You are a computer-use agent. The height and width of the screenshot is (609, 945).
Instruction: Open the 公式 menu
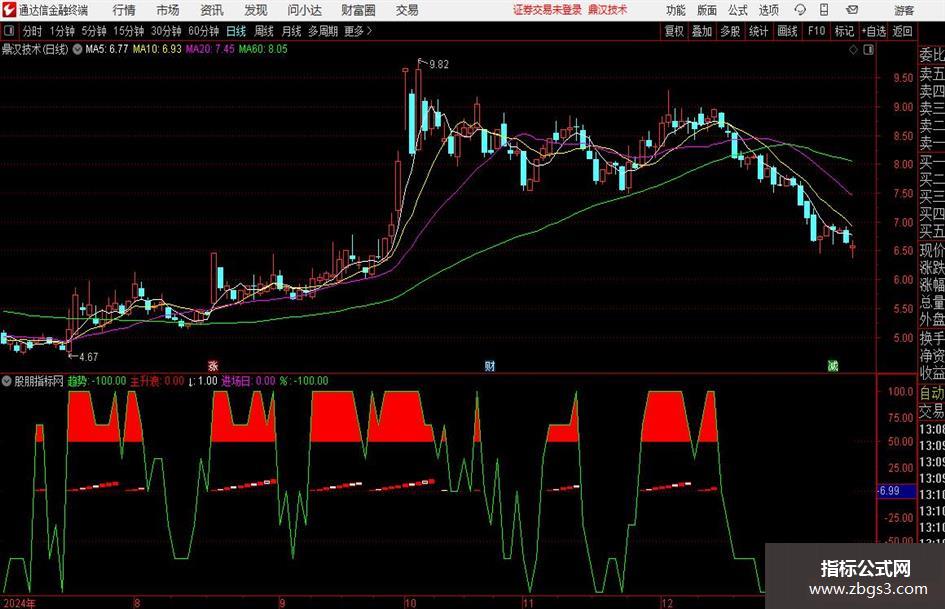(x=738, y=10)
